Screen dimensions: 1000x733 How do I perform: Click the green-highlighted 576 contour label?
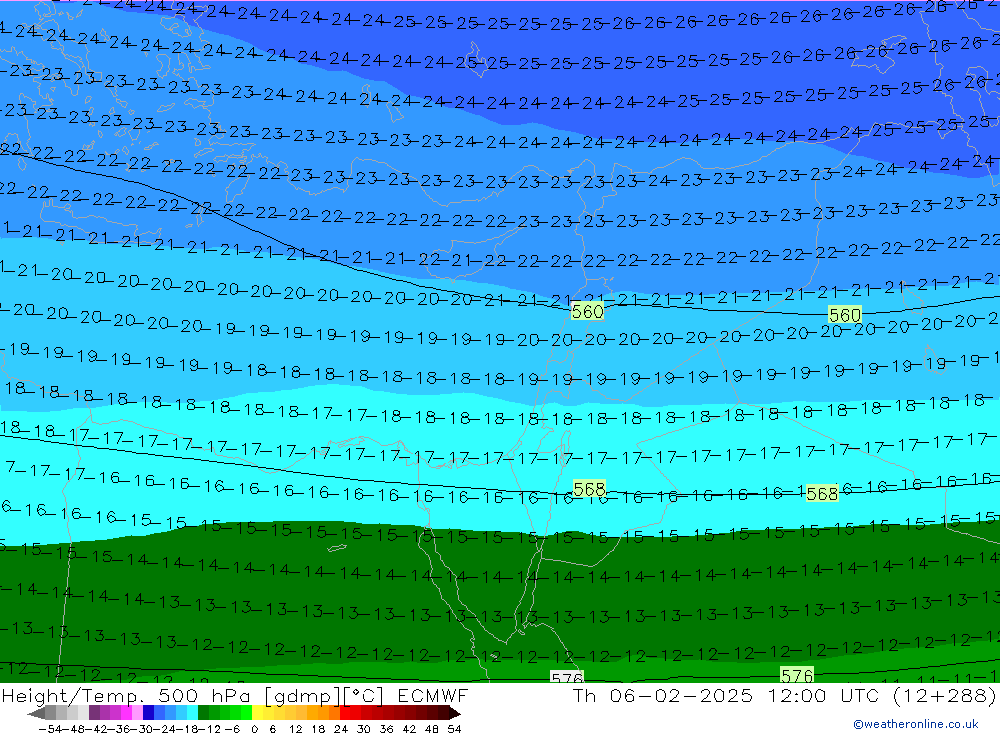click(x=797, y=675)
